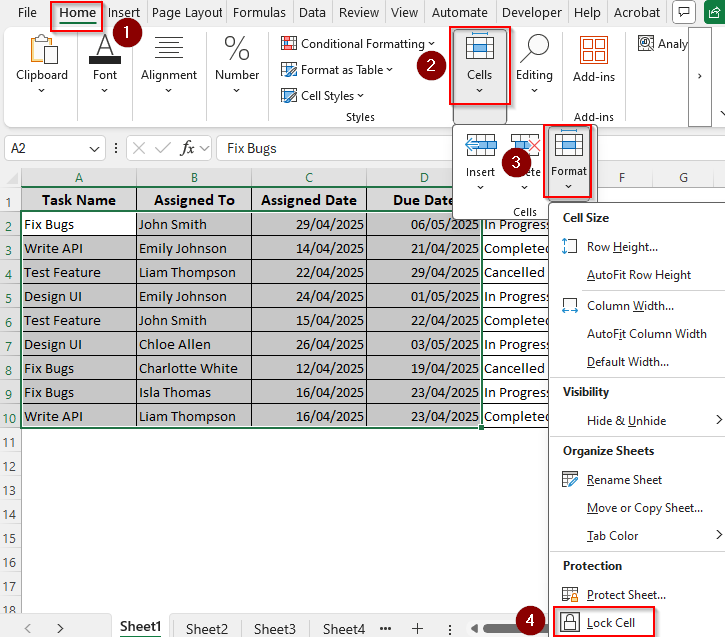Select Protect Sheet menu option
This screenshot has width=725, height=637.
(x=626, y=595)
